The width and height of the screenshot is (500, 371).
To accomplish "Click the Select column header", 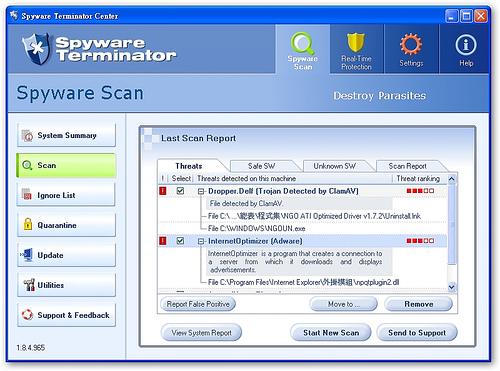I will pyautogui.click(x=181, y=179).
